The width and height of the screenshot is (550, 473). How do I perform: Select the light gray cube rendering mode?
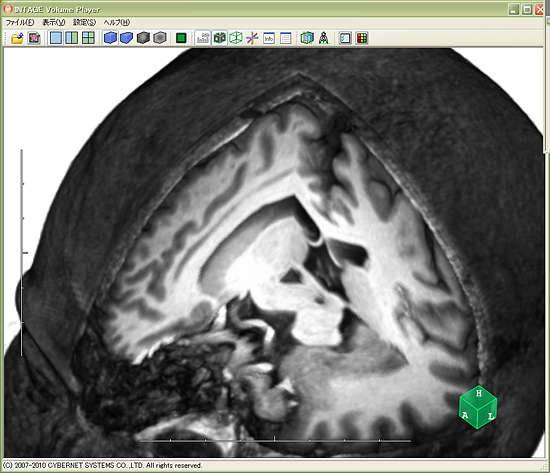point(160,38)
